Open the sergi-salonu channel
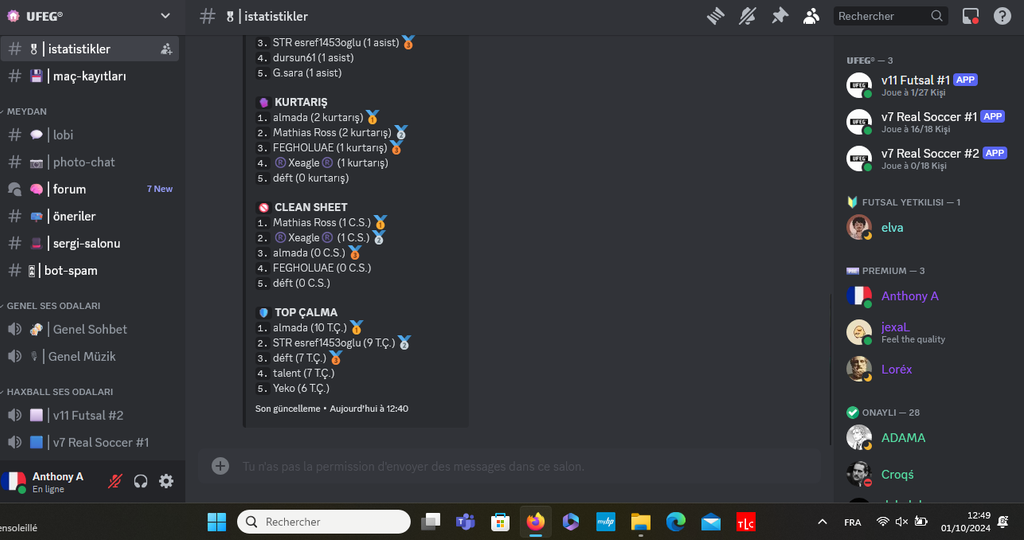 (90, 244)
